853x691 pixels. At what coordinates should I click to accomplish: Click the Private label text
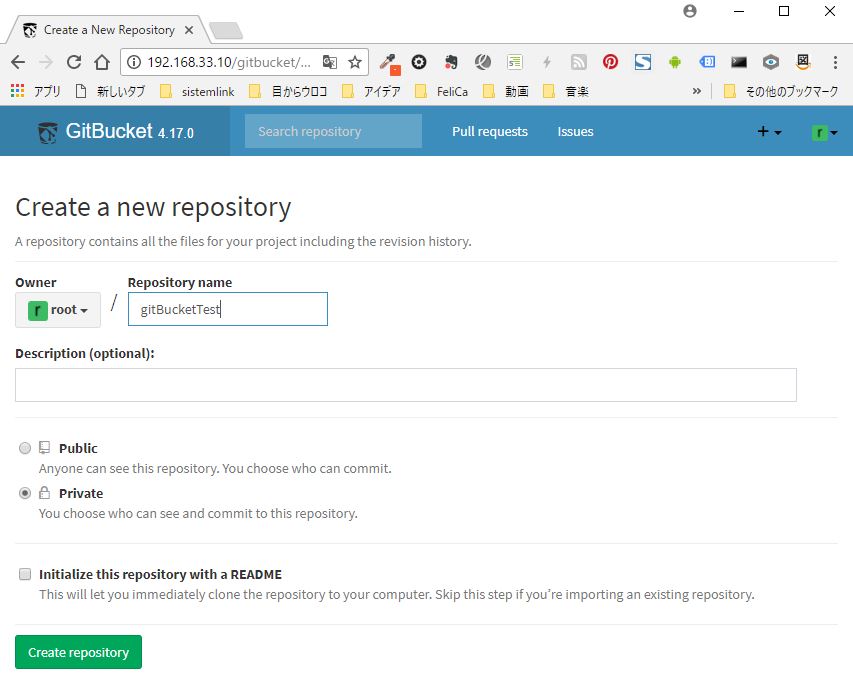81,493
